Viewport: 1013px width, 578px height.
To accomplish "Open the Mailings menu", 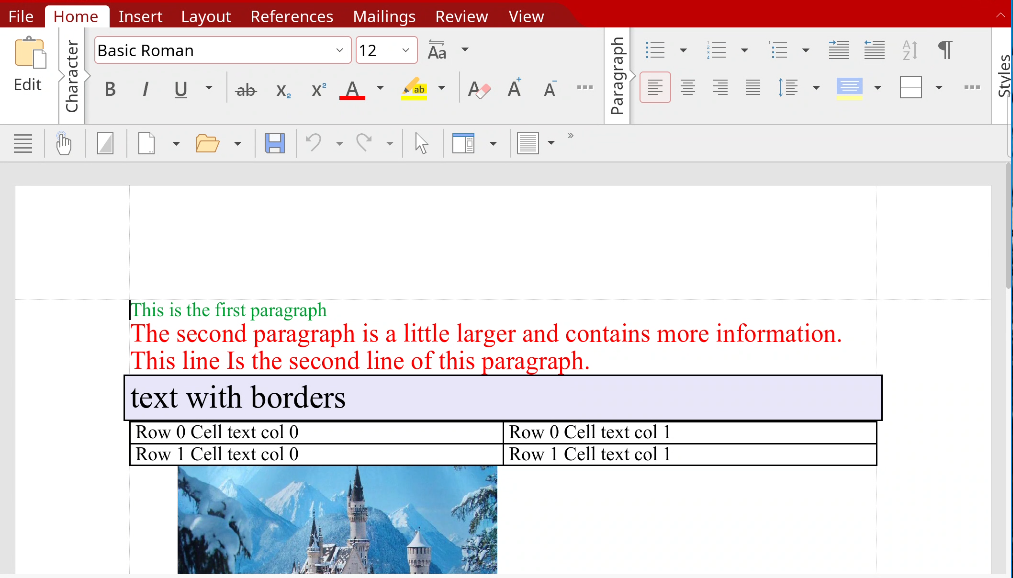I will click(x=383, y=15).
